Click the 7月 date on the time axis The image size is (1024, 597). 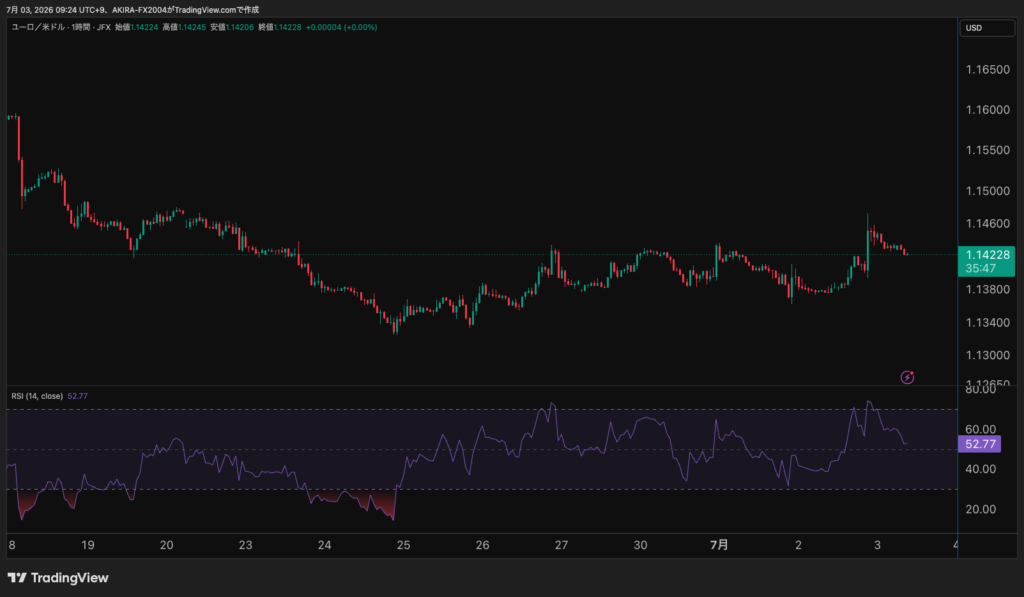[x=719, y=545]
